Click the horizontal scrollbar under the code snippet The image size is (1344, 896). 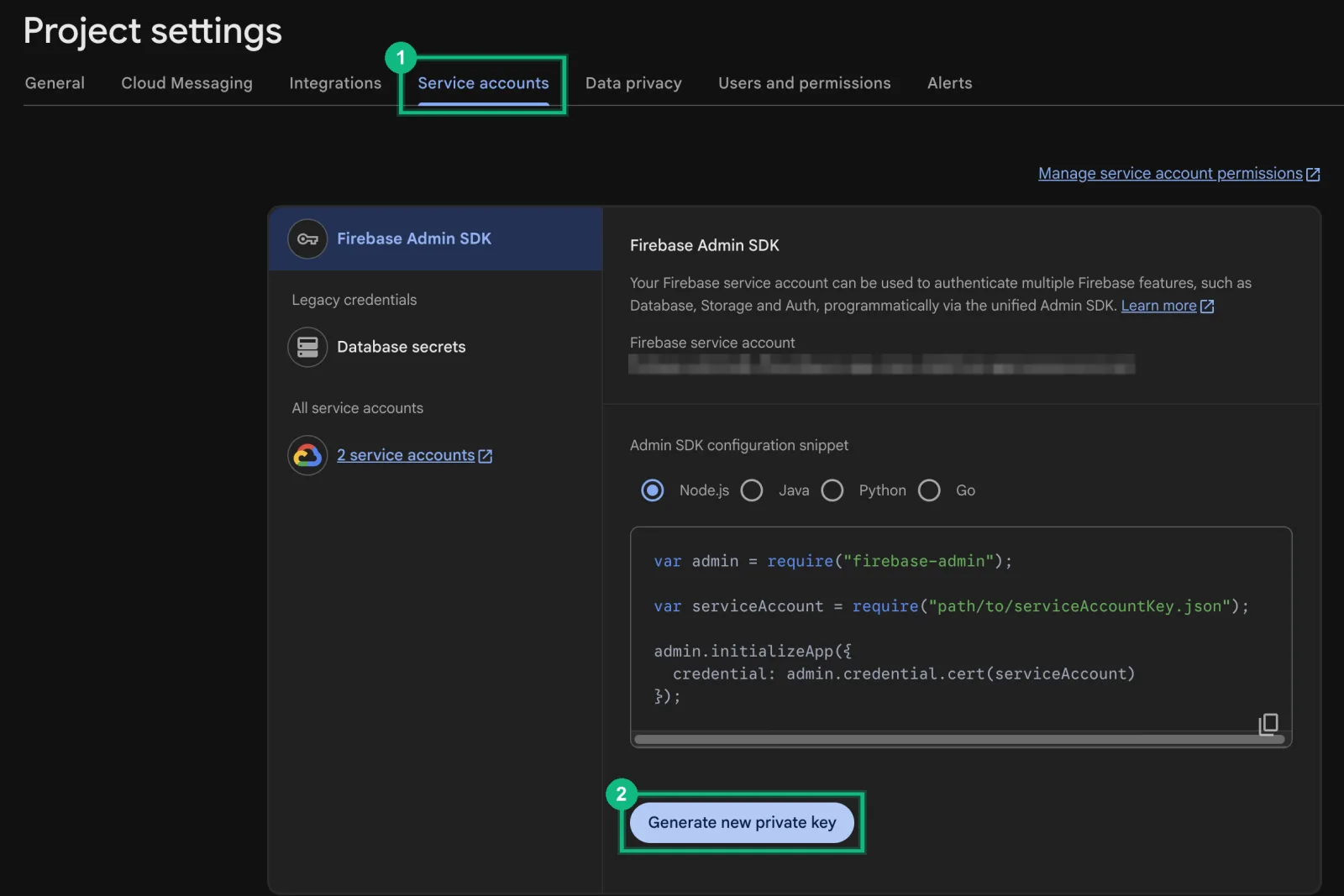tap(959, 740)
